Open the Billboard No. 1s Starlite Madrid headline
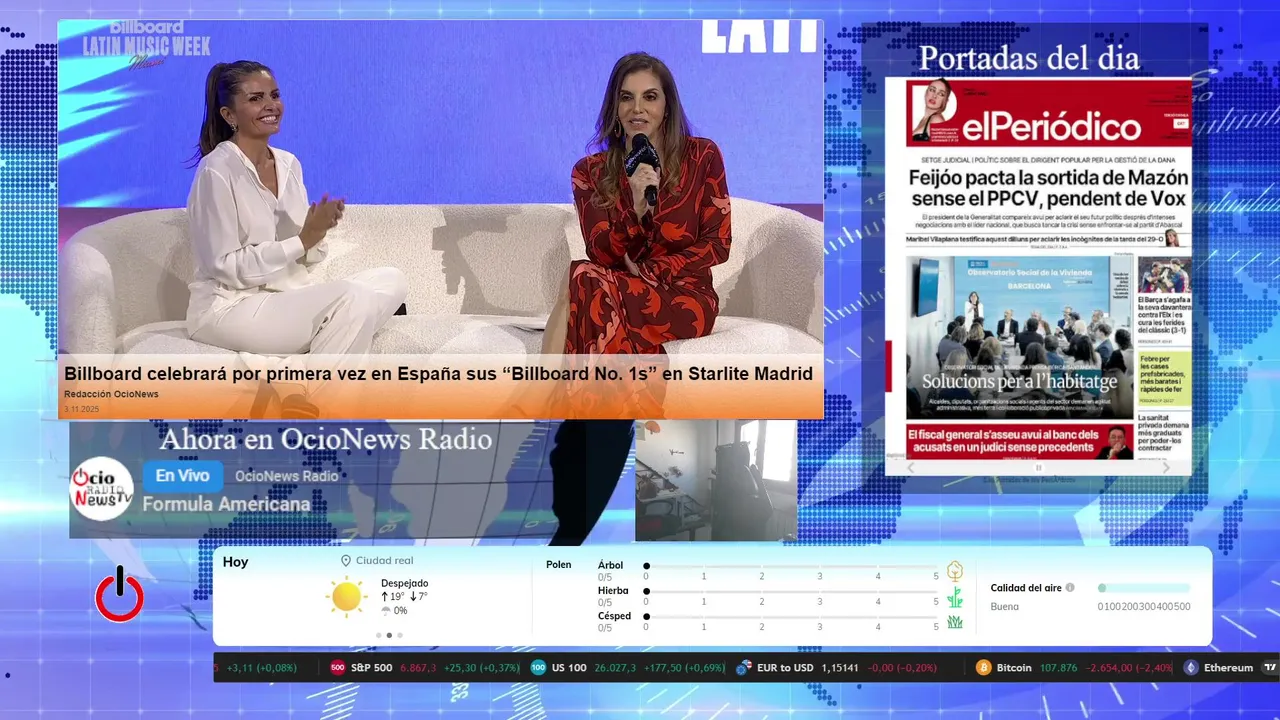This screenshot has height=720, width=1280. 438,373
